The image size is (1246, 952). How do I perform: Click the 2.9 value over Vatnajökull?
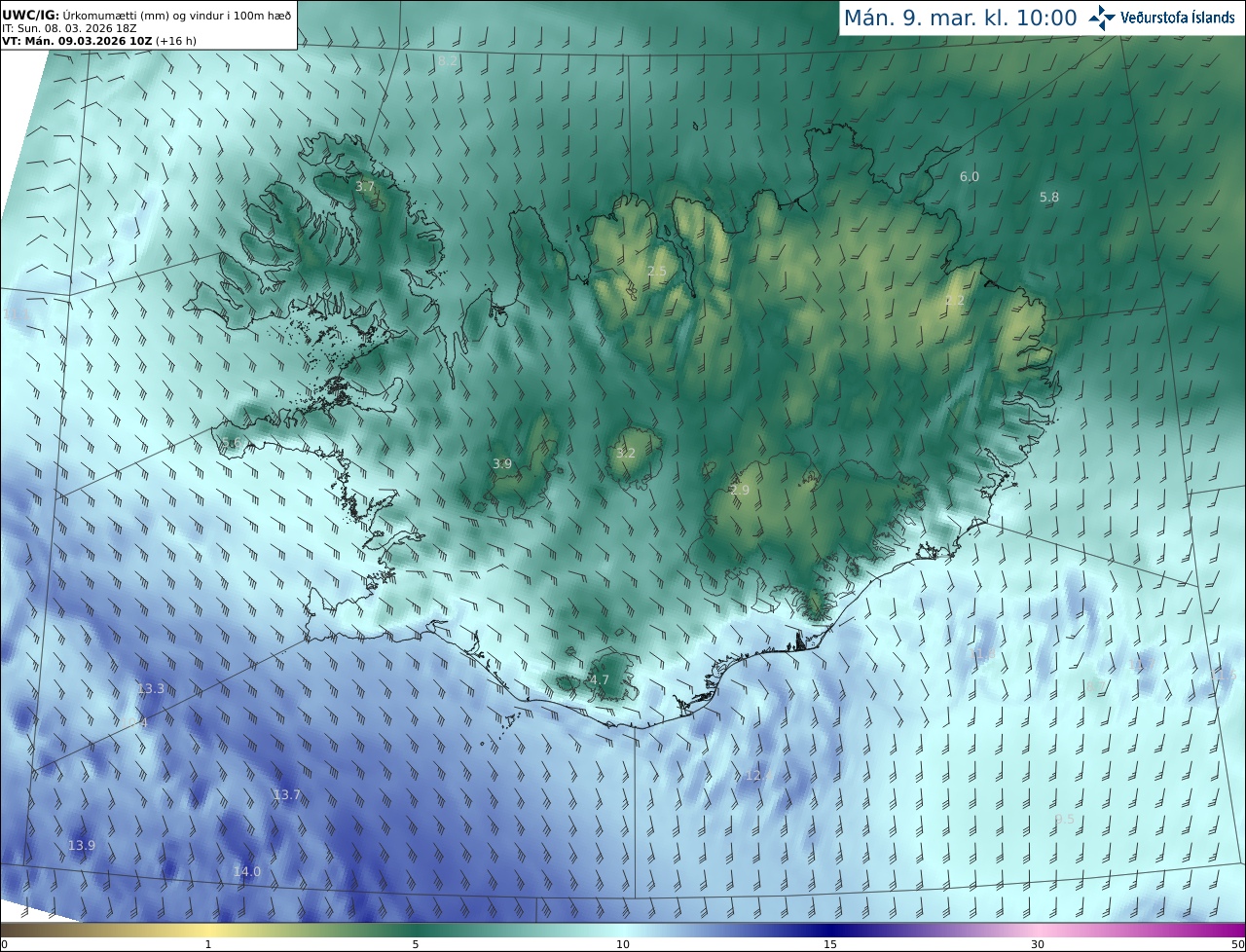click(740, 490)
